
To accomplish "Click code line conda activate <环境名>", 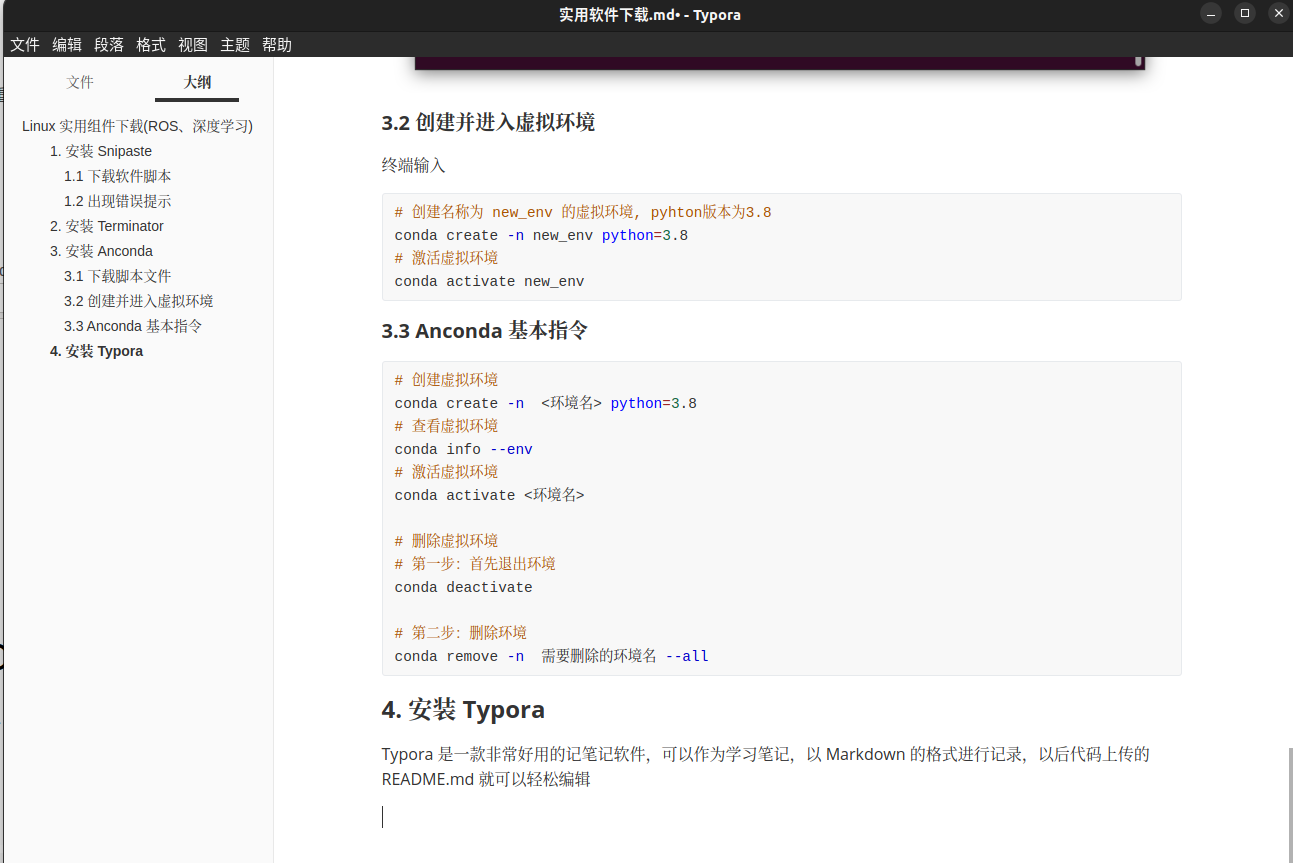I will coord(489,496).
